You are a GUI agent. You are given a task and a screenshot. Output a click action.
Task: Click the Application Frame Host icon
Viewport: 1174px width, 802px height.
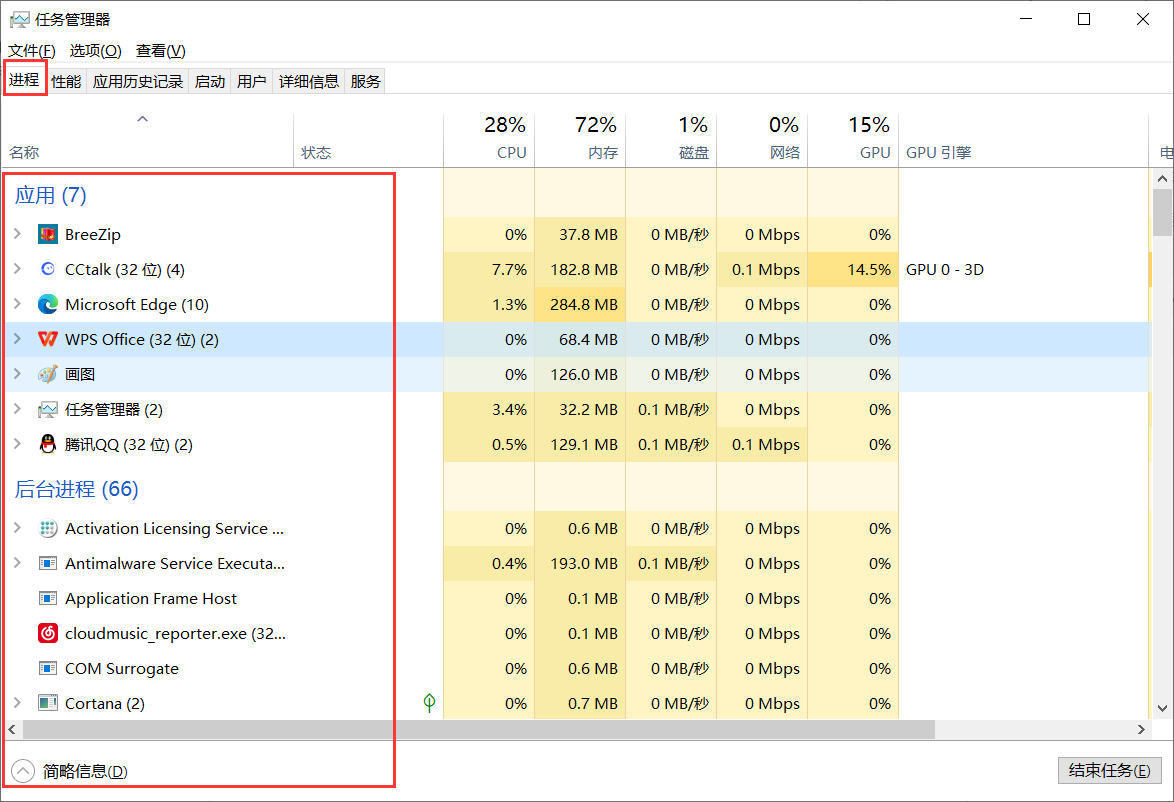(x=48, y=598)
